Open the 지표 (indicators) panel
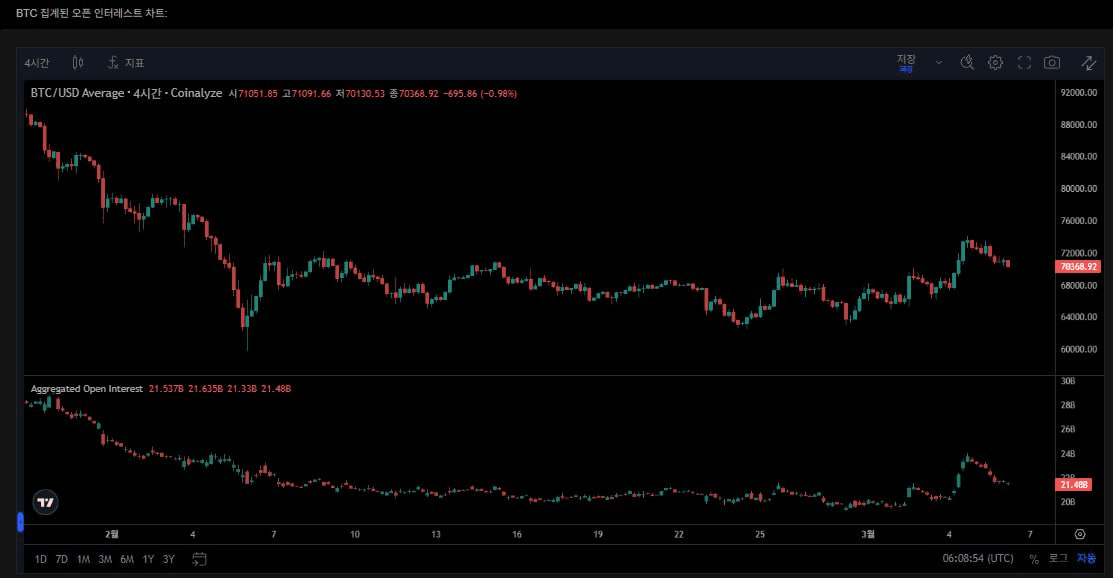This screenshot has width=1113, height=578. coord(125,62)
